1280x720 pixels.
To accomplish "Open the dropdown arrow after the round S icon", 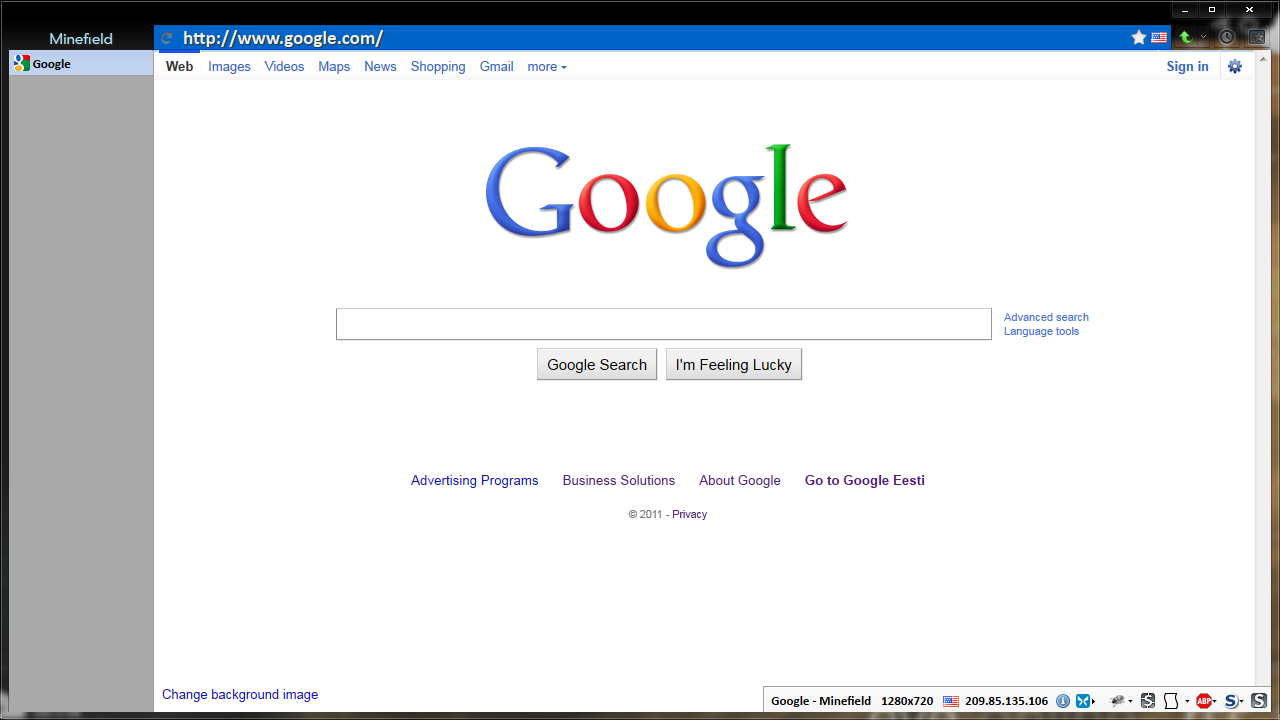I will 1243,701.
